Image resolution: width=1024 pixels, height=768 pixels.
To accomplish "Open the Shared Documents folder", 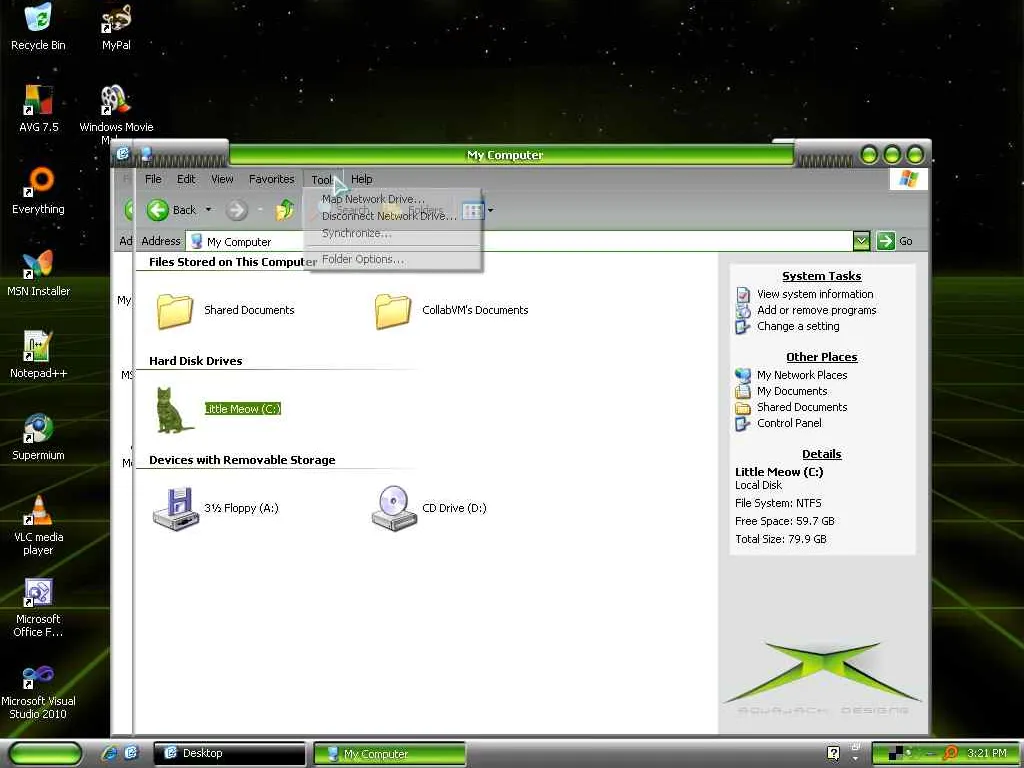I will [x=225, y=310].
